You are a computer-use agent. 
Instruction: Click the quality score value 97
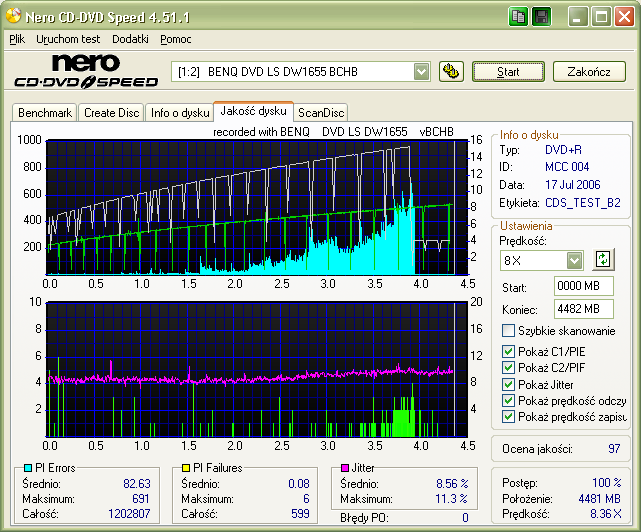(614, 449)
